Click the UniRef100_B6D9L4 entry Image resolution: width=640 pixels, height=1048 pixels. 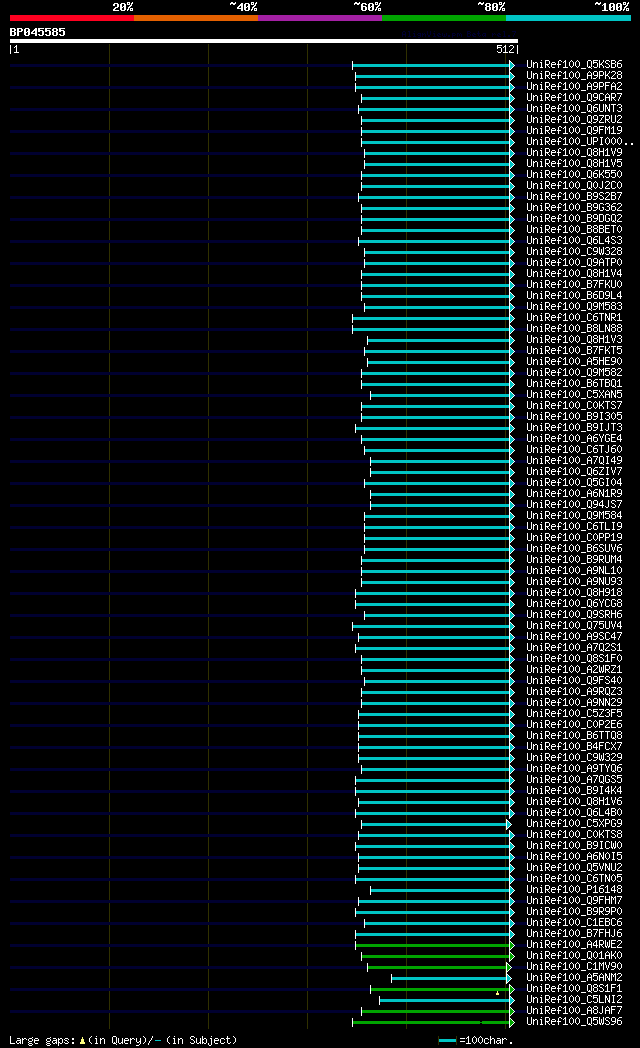pos(574,295)
